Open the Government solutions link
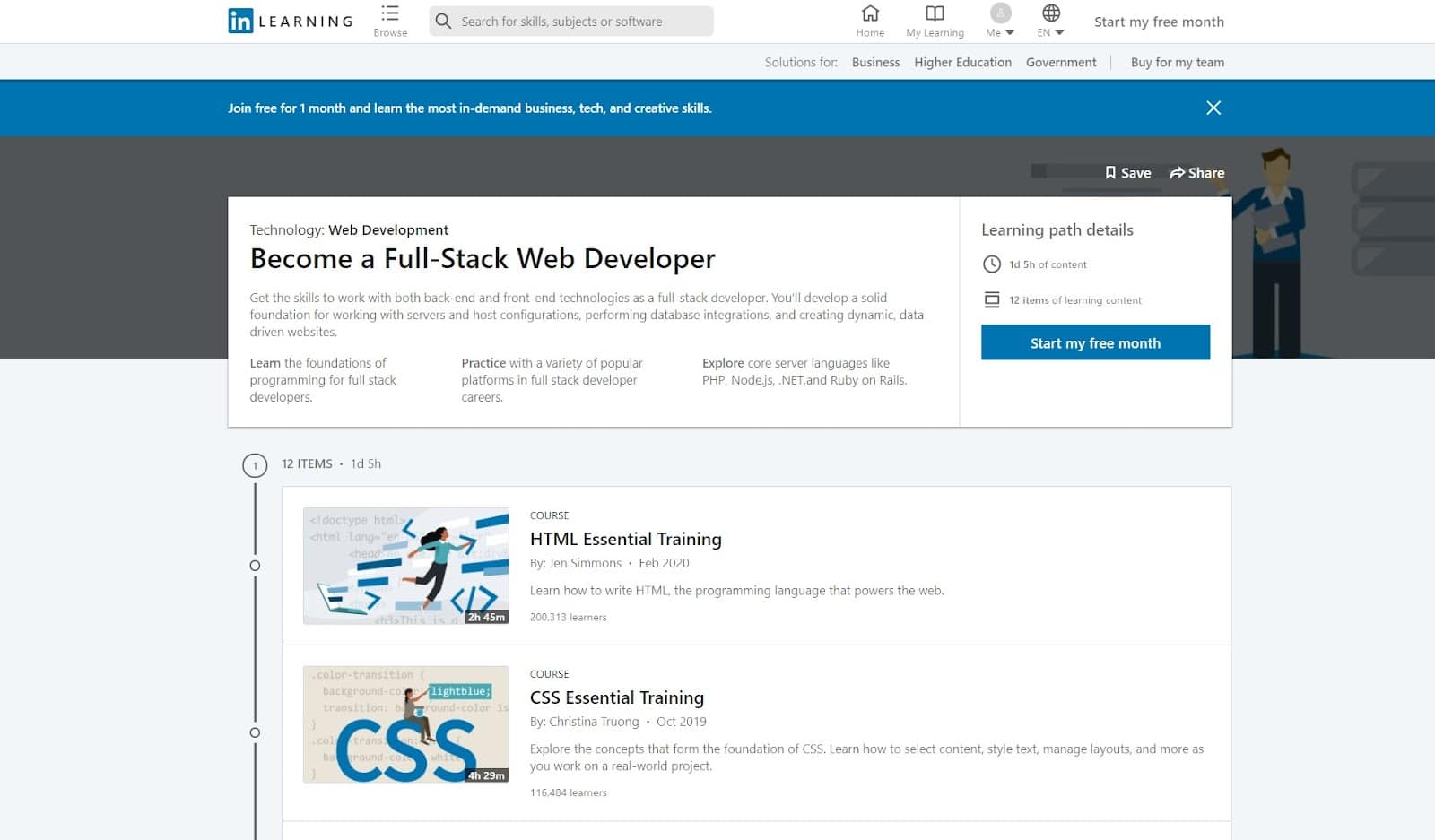This screenshot has width=1435, height=840. [x=1061, y=62]
